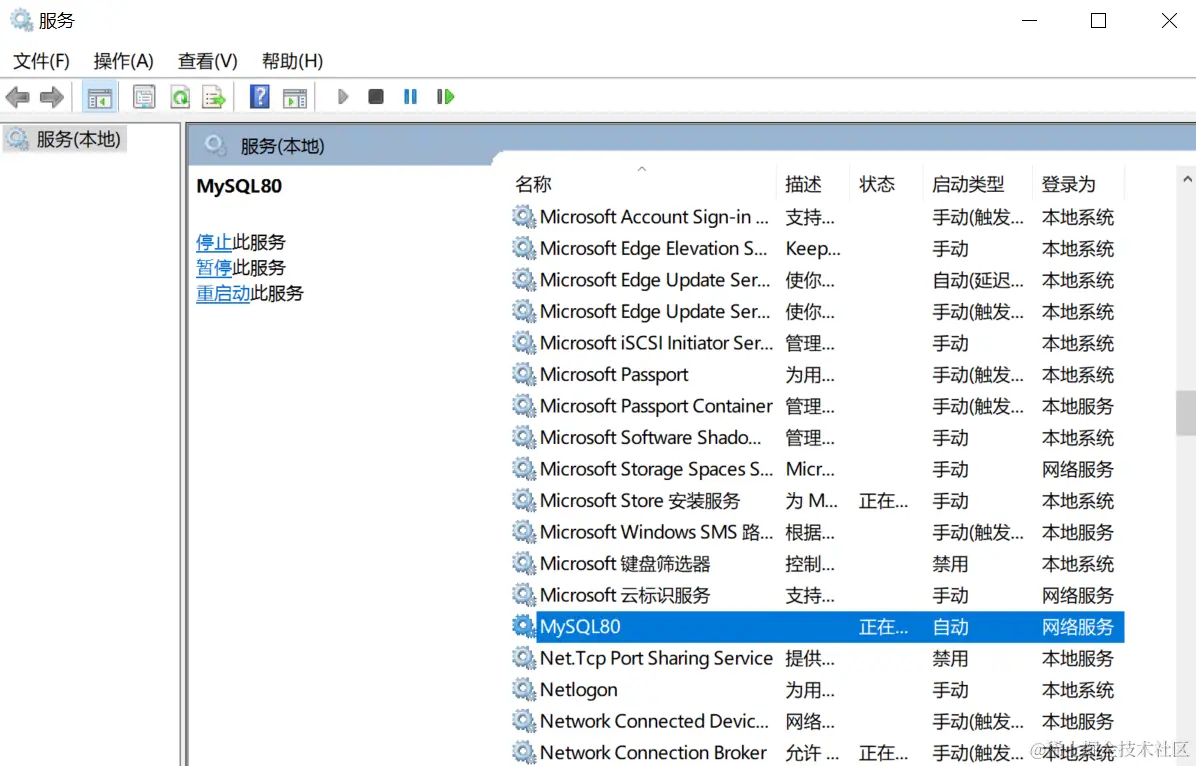Select Microsoft iSCSI Initiator service row

pyautogui.click(x=817, y=343)
